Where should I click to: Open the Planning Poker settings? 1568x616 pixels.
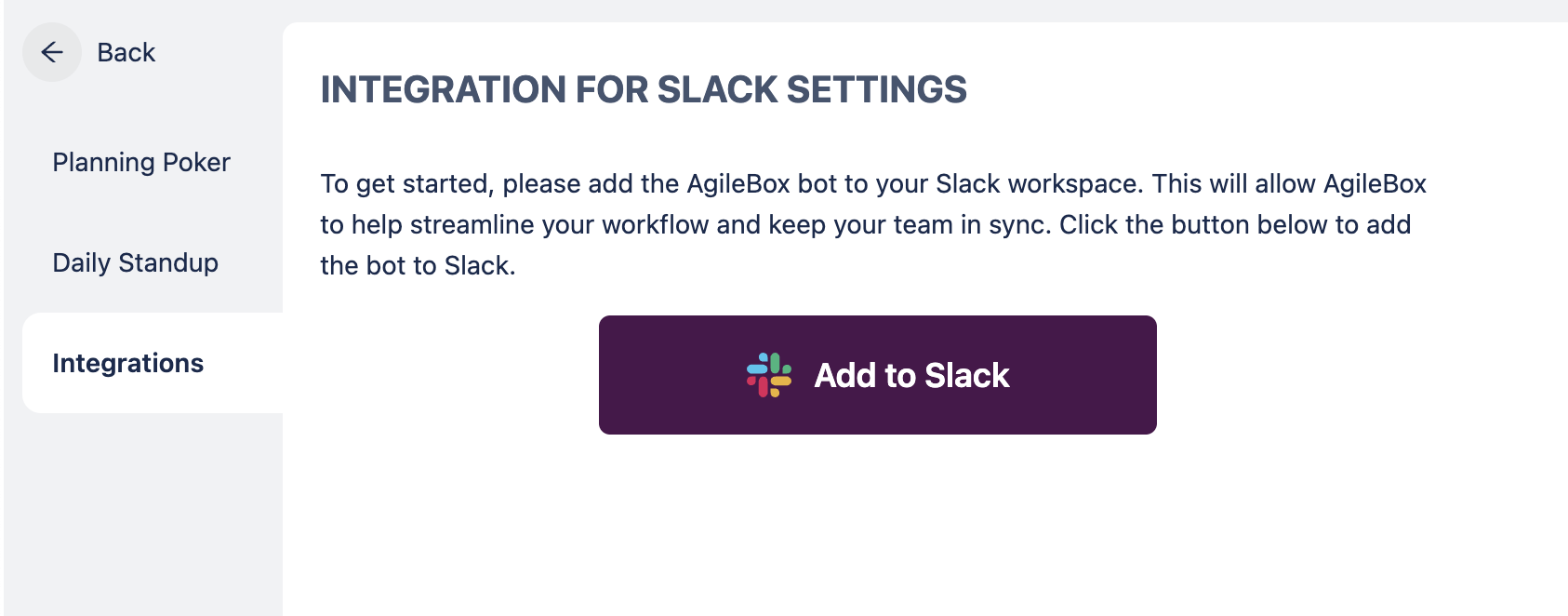(x=141, y=163)
